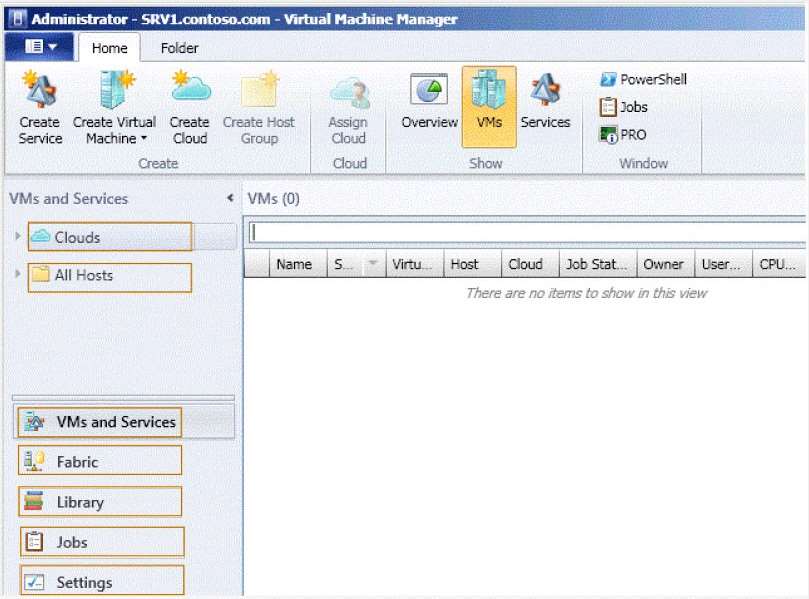
Task: Open the Create Virtual Machine dropdown arrow
Action: click(x=144, y=138)
